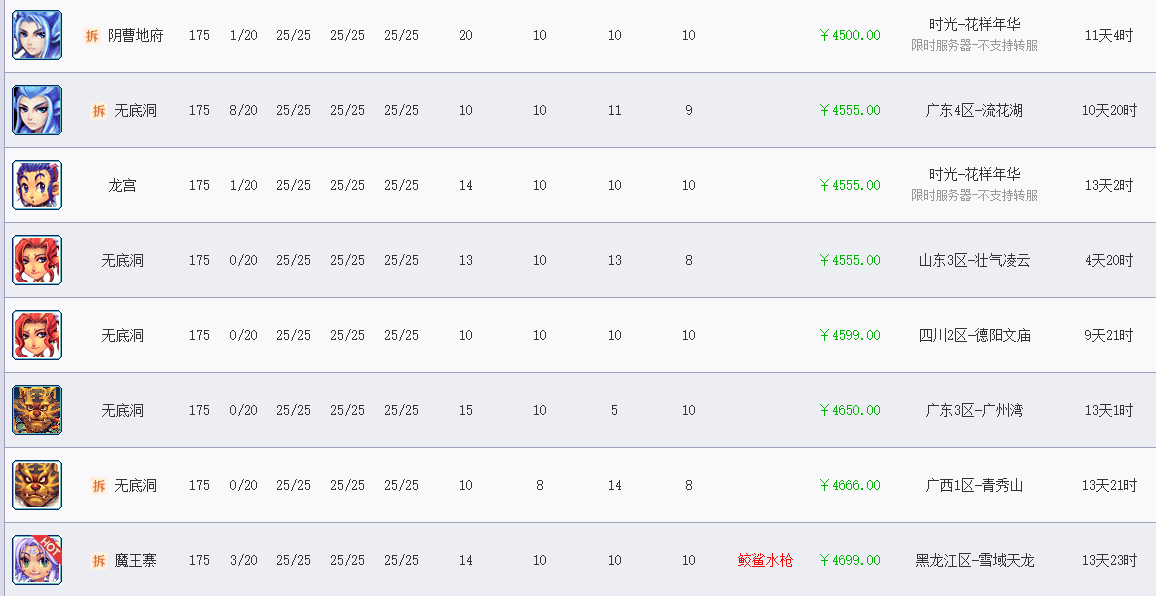This screenshot has width=1156, height=596.
Task: Click the 拆 icon beside 阴曹地府
Action: (91, 35)
